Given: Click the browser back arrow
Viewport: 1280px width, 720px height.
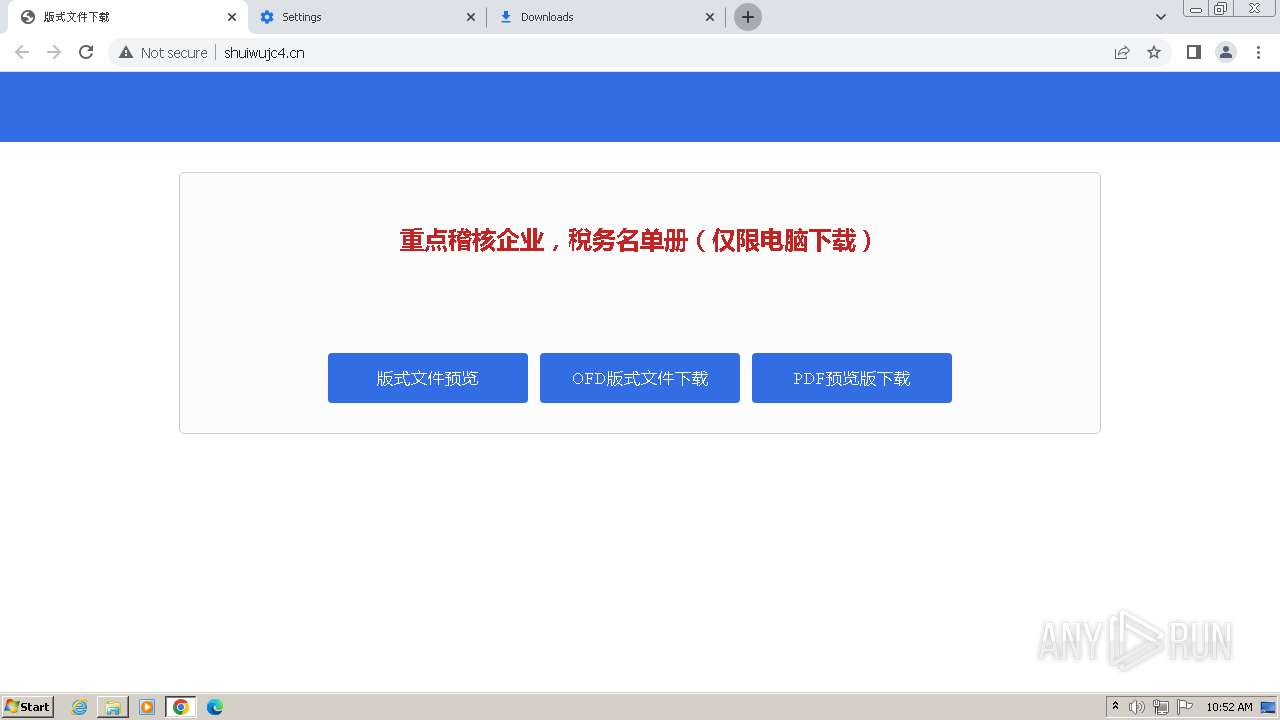Looking at the screenshot, I should coord(22,52).
